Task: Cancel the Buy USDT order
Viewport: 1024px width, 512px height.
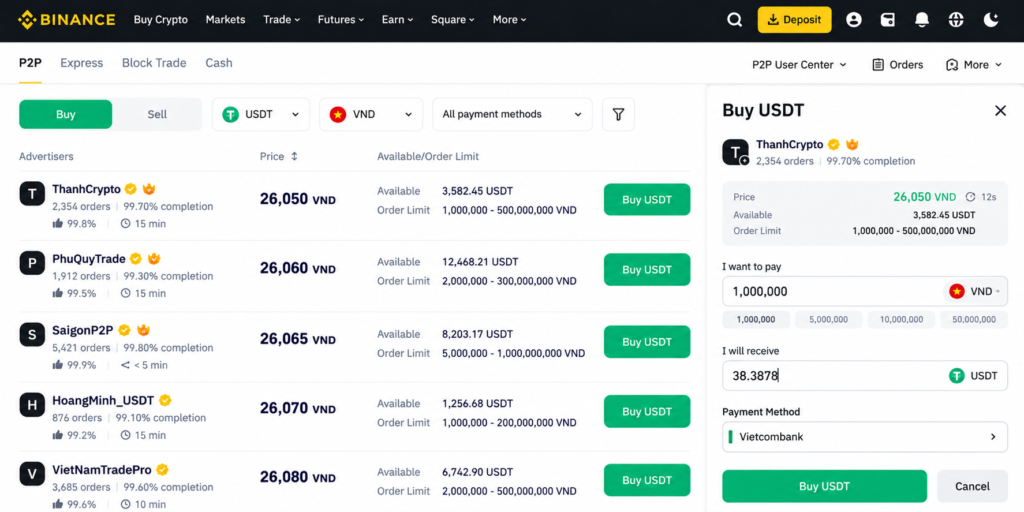Action: pos(972,486)
